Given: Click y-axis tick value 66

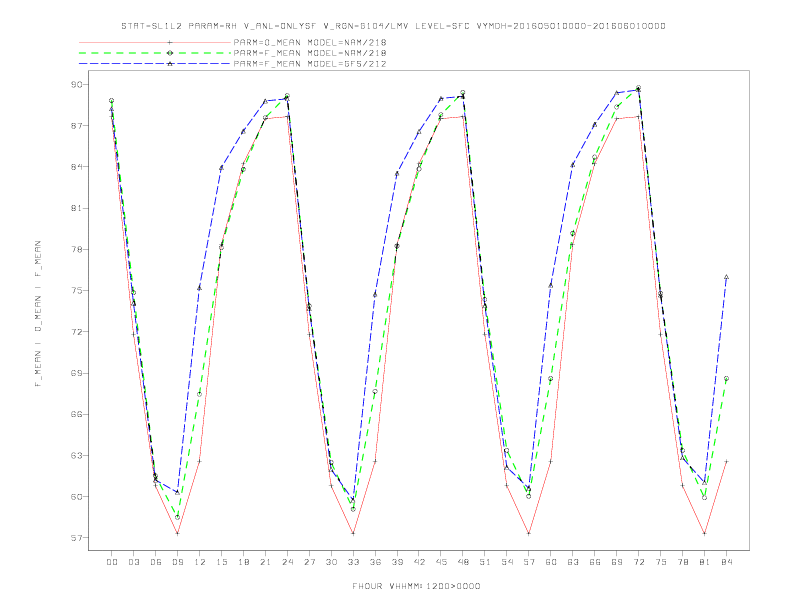Looking at the screenshot, I should [76, 415].
